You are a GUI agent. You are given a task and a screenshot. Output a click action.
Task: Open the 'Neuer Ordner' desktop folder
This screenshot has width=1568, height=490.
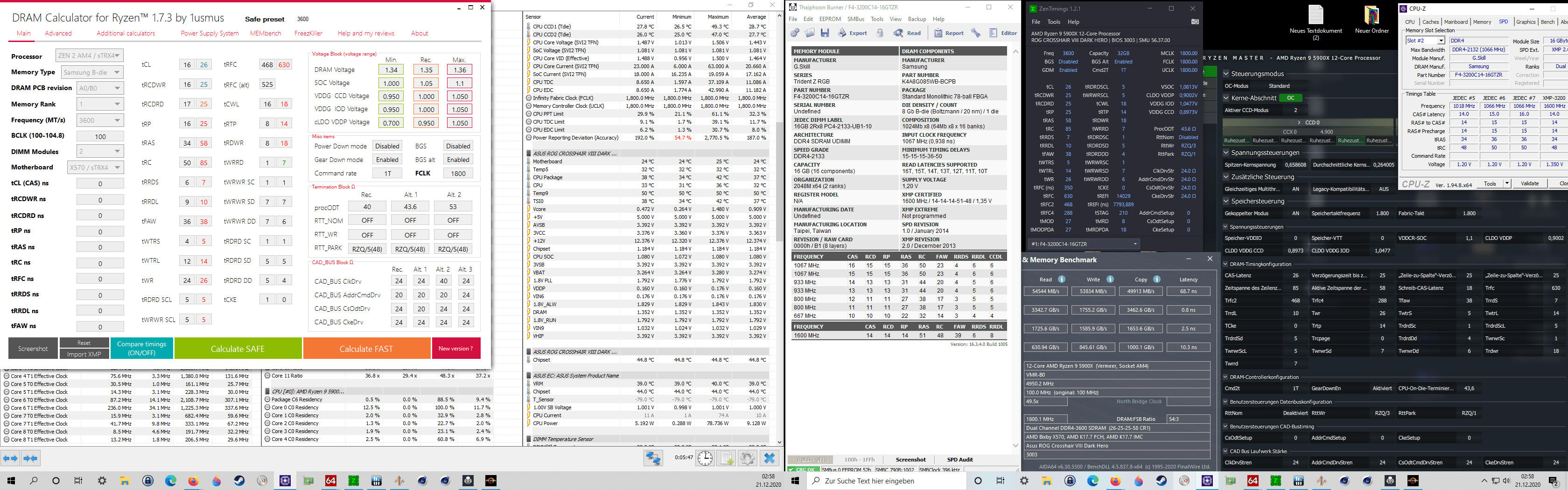1372,20
